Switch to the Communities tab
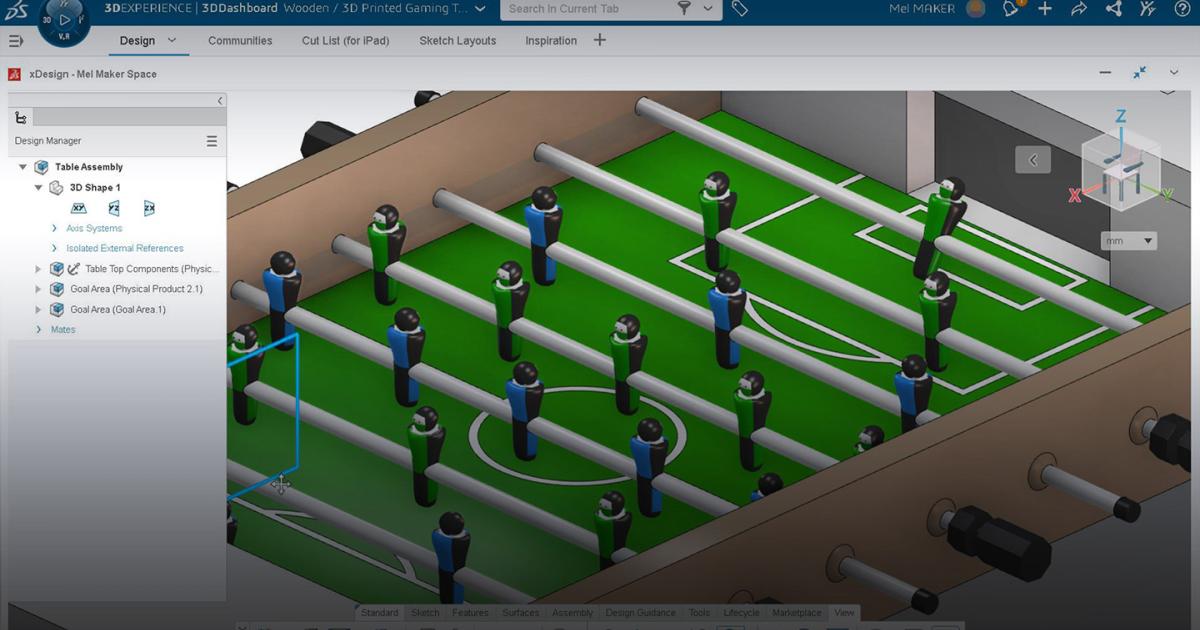1200x630 pixels. [240, 41]
